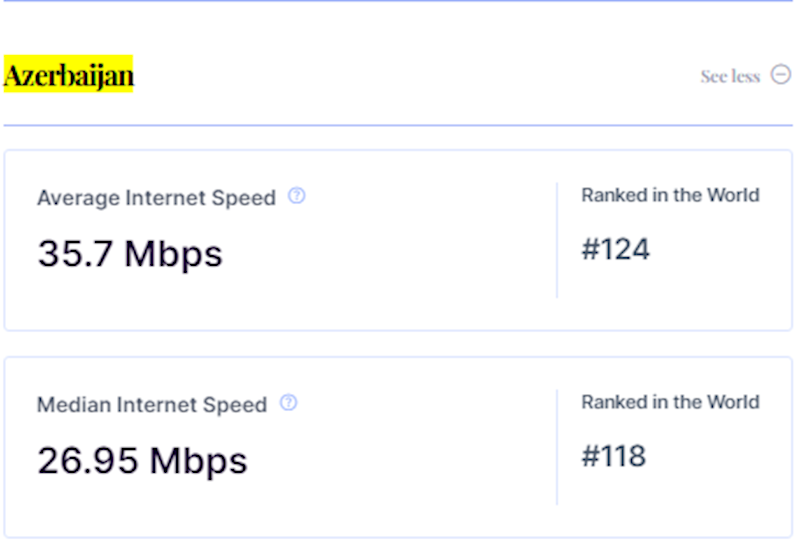Click the Median Internet Speed label
The image size is (800, 542).
point(152,405)
